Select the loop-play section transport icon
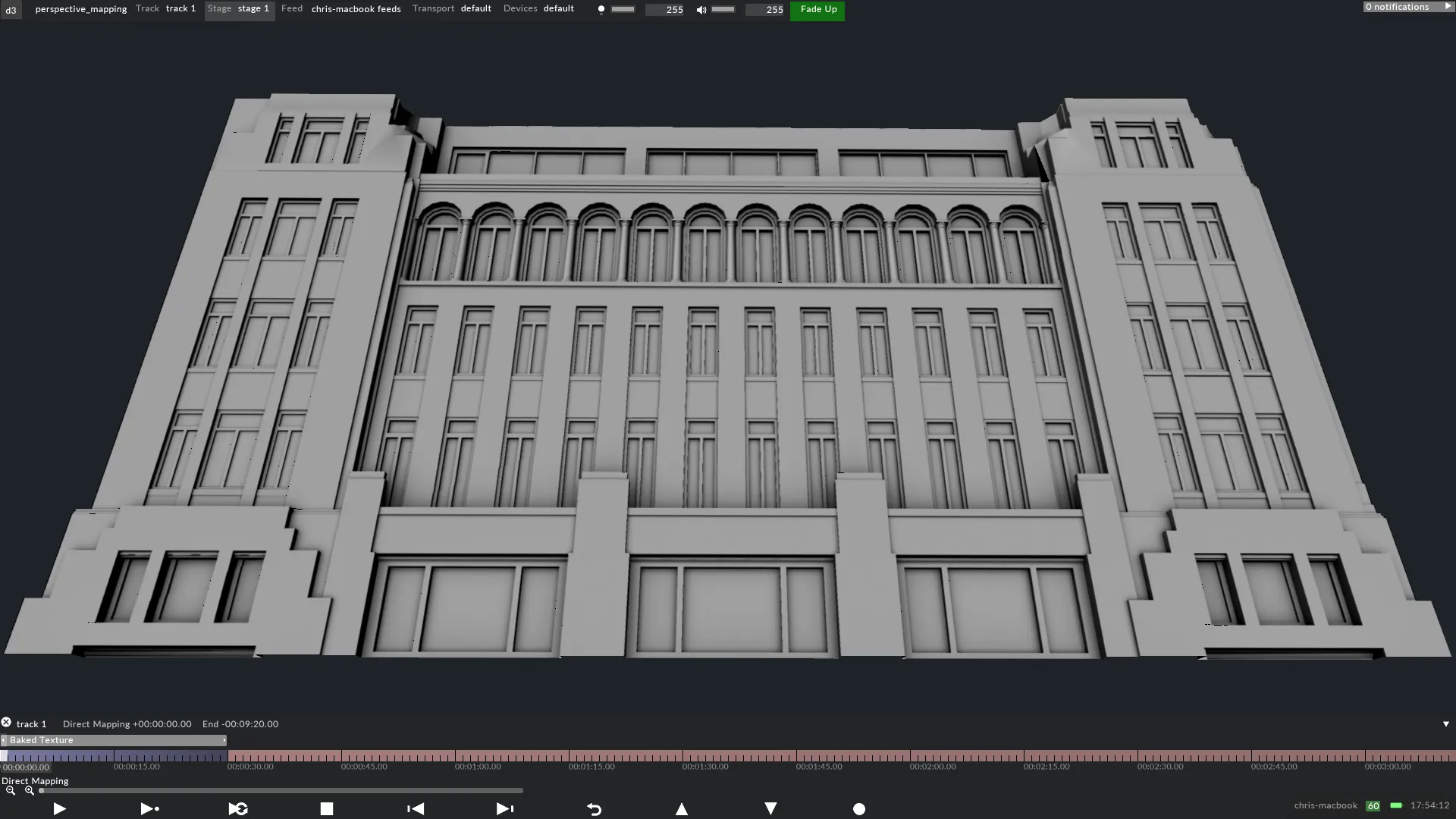Image resolution: width=1456 pixels, height=819 pixels. (x=237, y=808)
